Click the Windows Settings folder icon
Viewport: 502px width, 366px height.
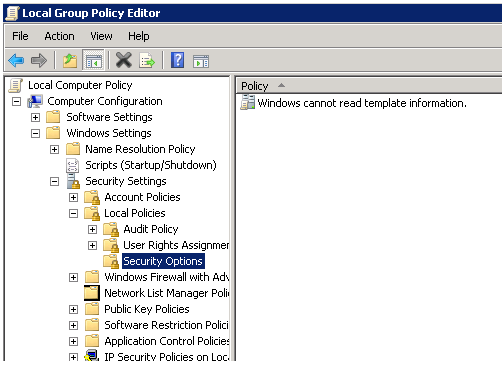53,133
